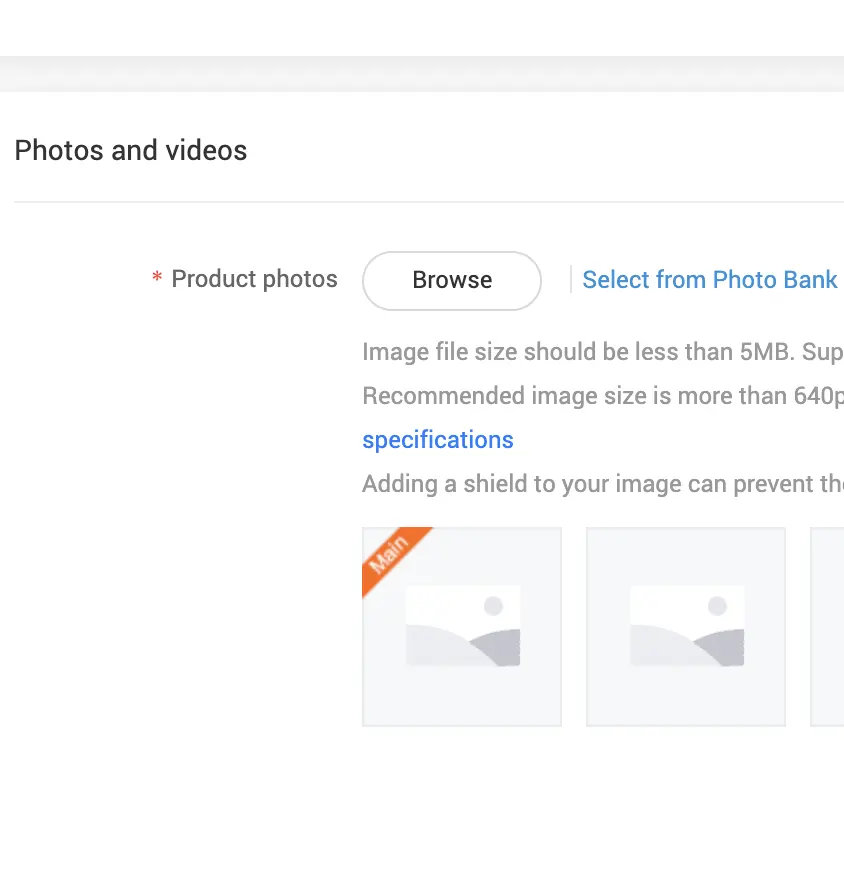Click the Product photos field label
Screen dimensions: 844x896
254,279
